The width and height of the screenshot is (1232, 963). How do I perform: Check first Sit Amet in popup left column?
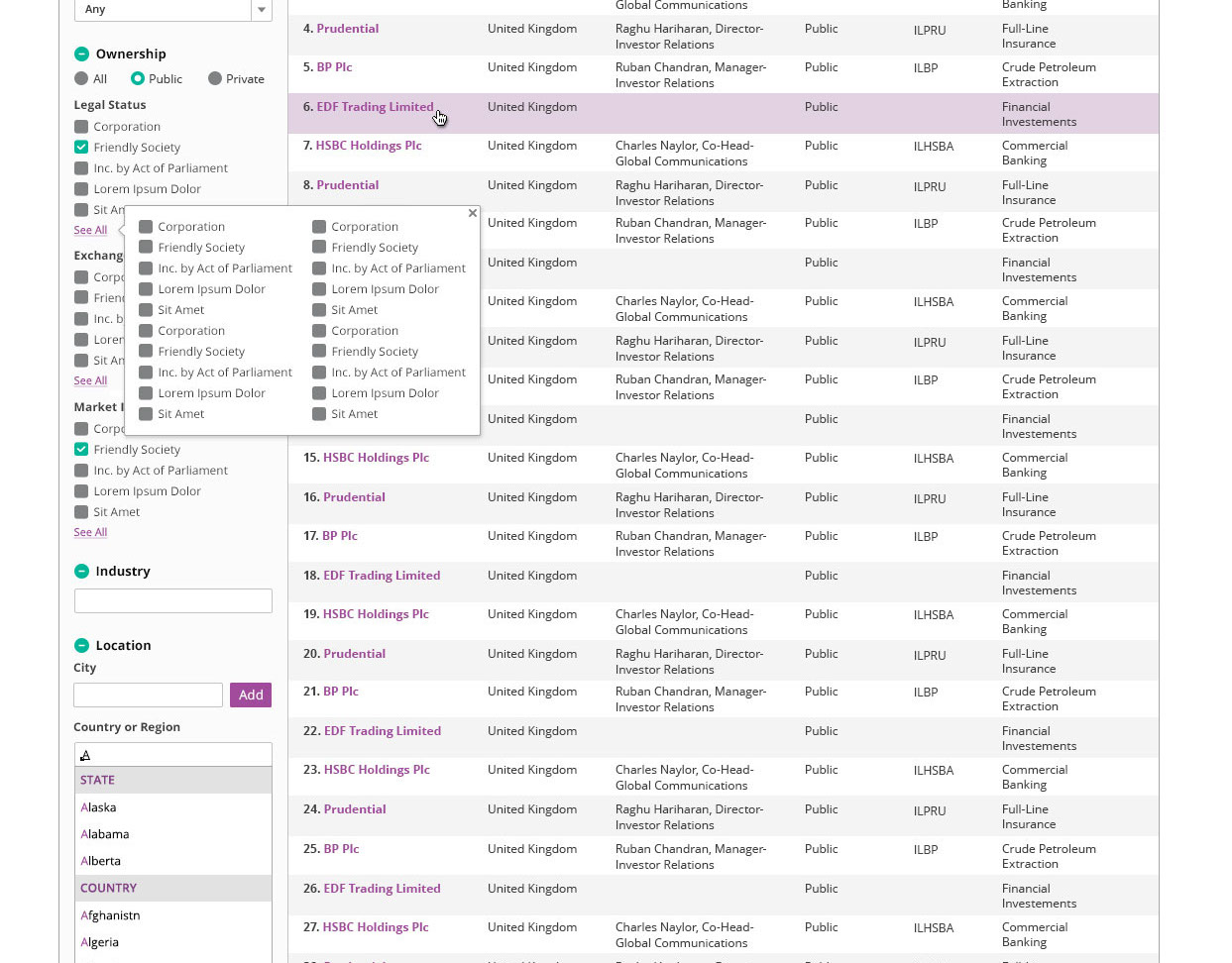[x=146, y=309]
